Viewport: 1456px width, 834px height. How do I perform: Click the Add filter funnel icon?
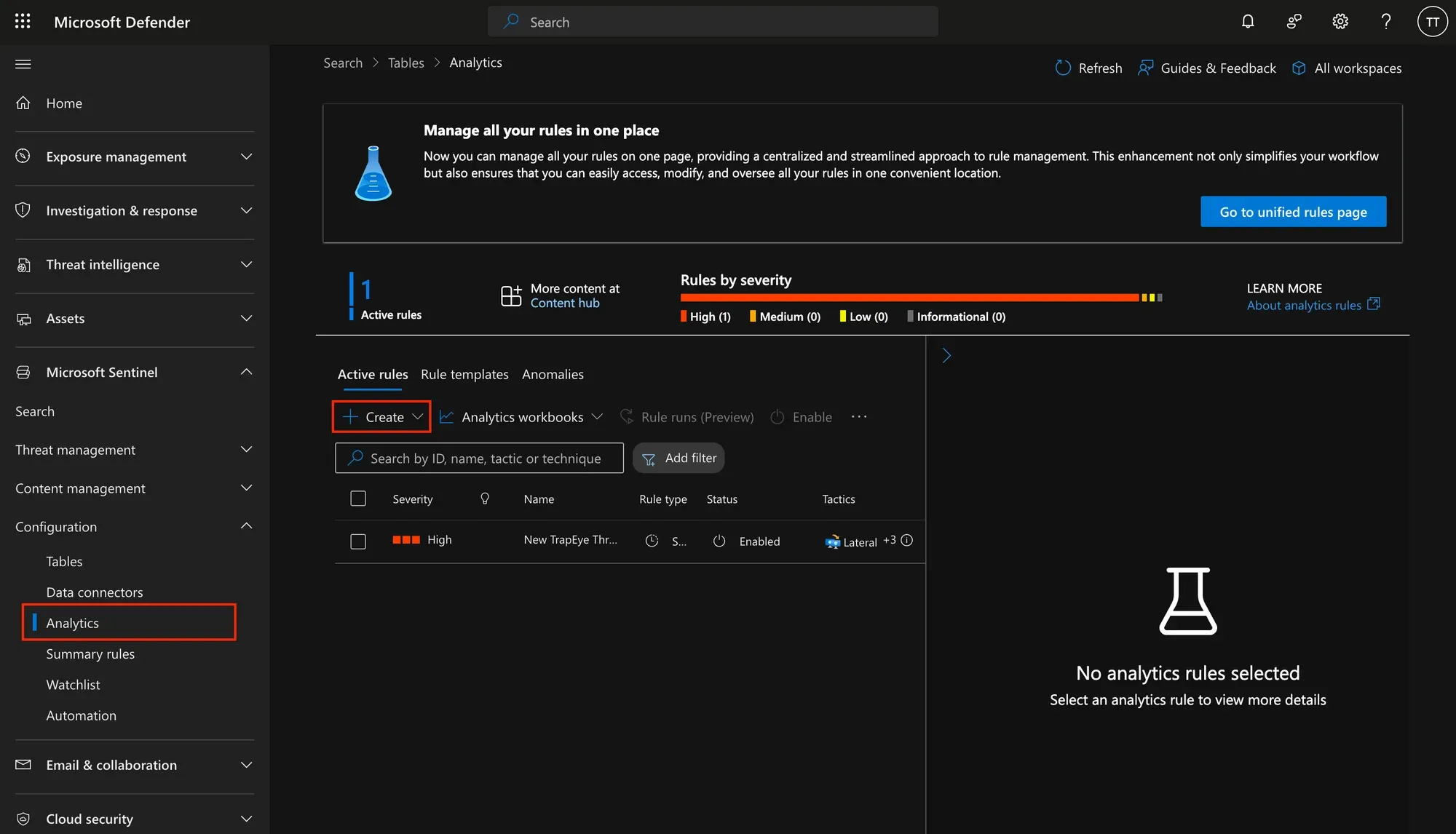click(x=649, y=458)
